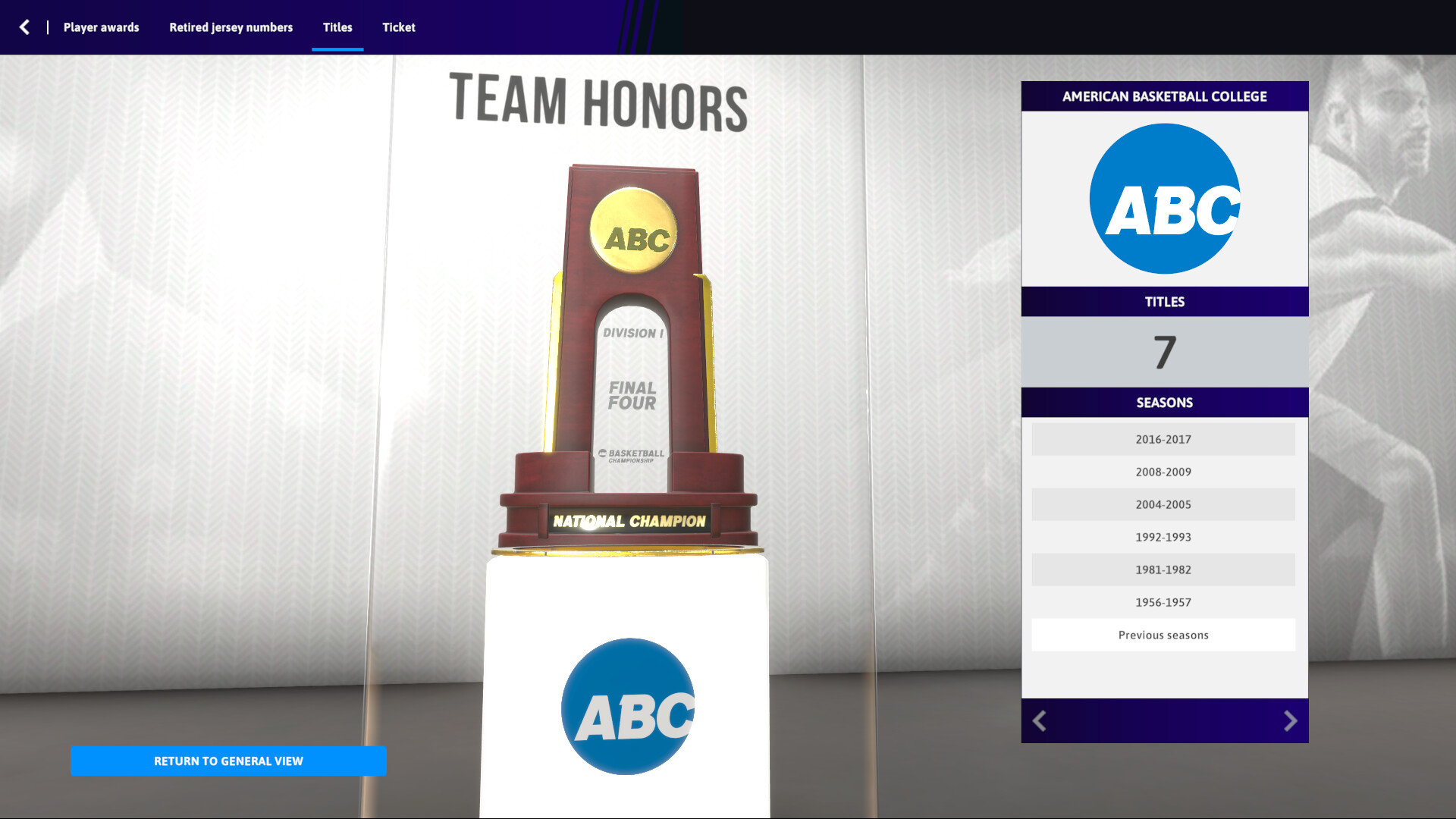This screenshot has height=819, width=1456.
Task: Select the Ticket tab
Action: [400, 27]
